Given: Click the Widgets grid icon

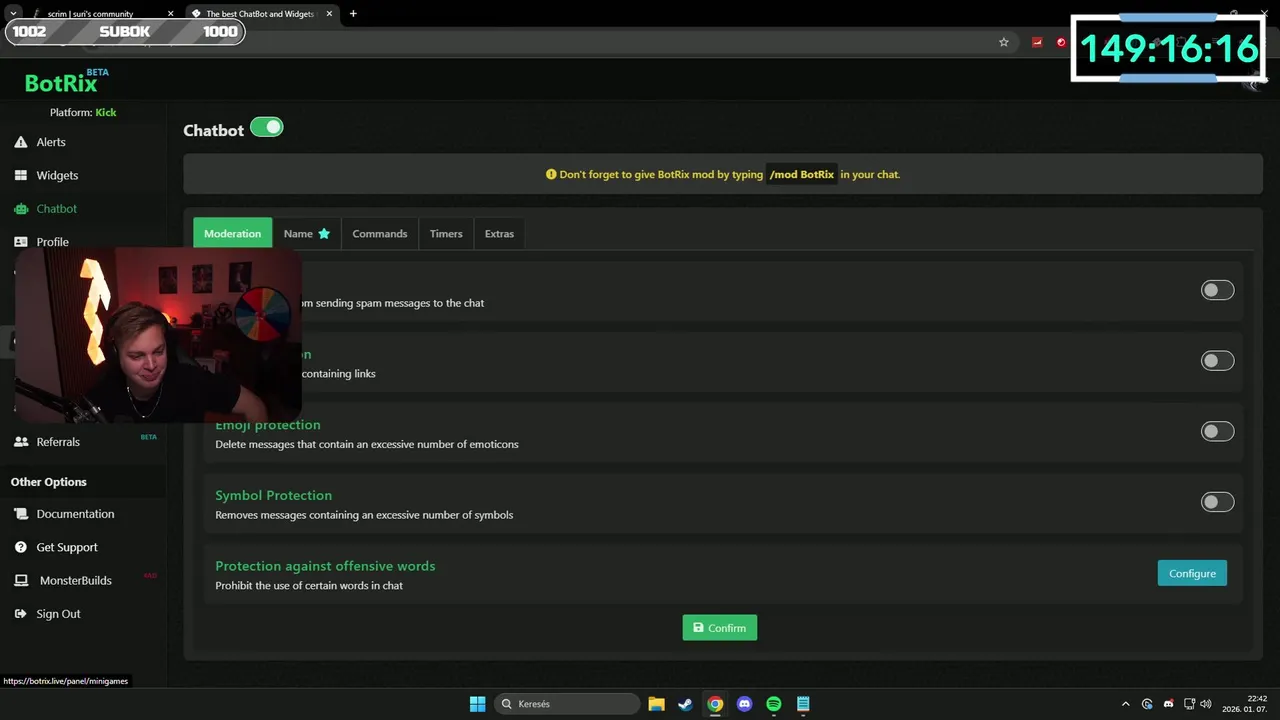Looking at the screenshot, I should (x=20, y=175).
